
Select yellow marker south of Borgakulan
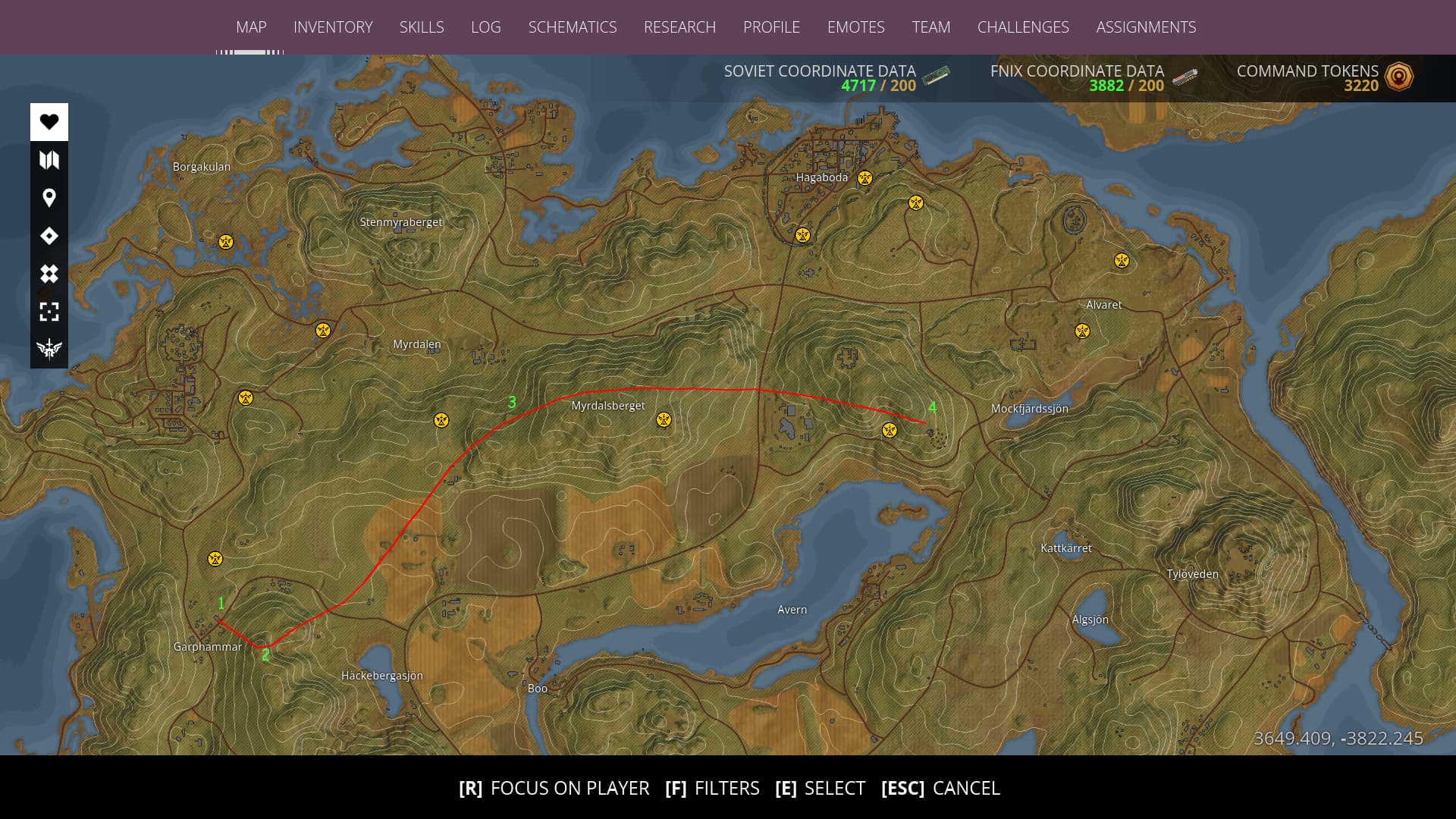coord(225,242)
